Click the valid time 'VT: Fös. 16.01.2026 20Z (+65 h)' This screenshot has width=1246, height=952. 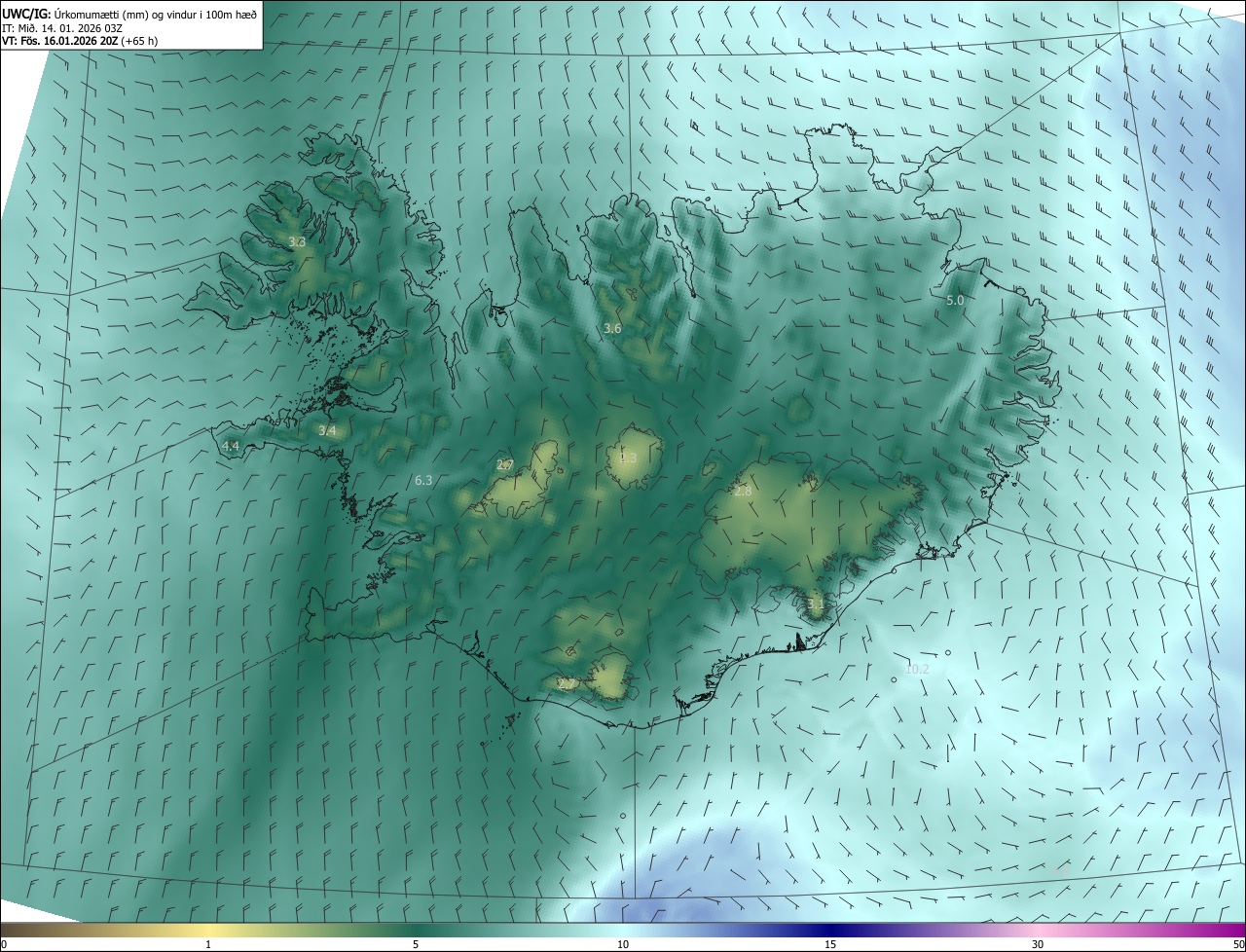[x=80, y=41]
